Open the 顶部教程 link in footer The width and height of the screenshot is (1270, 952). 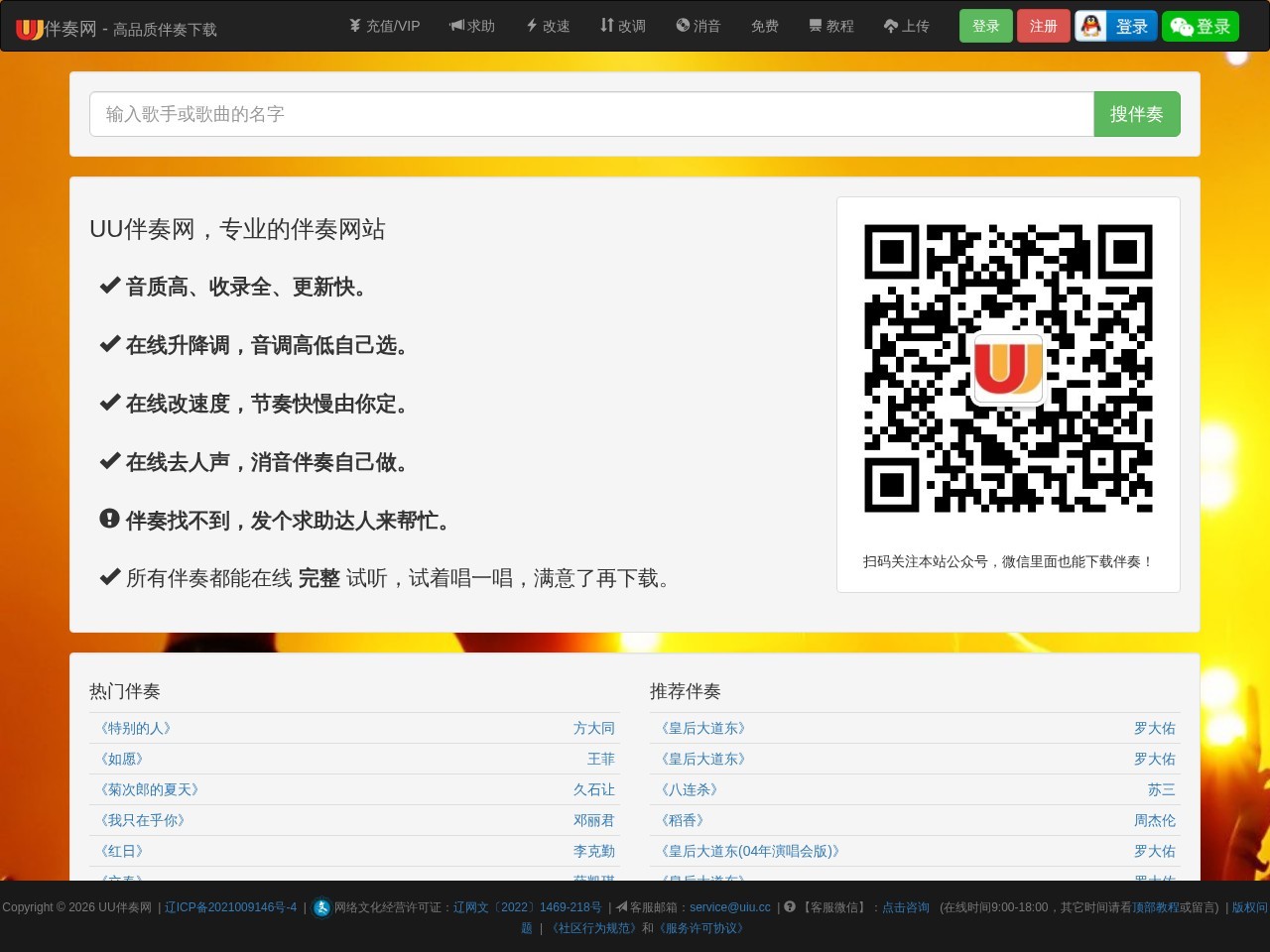coord(1156,907)
